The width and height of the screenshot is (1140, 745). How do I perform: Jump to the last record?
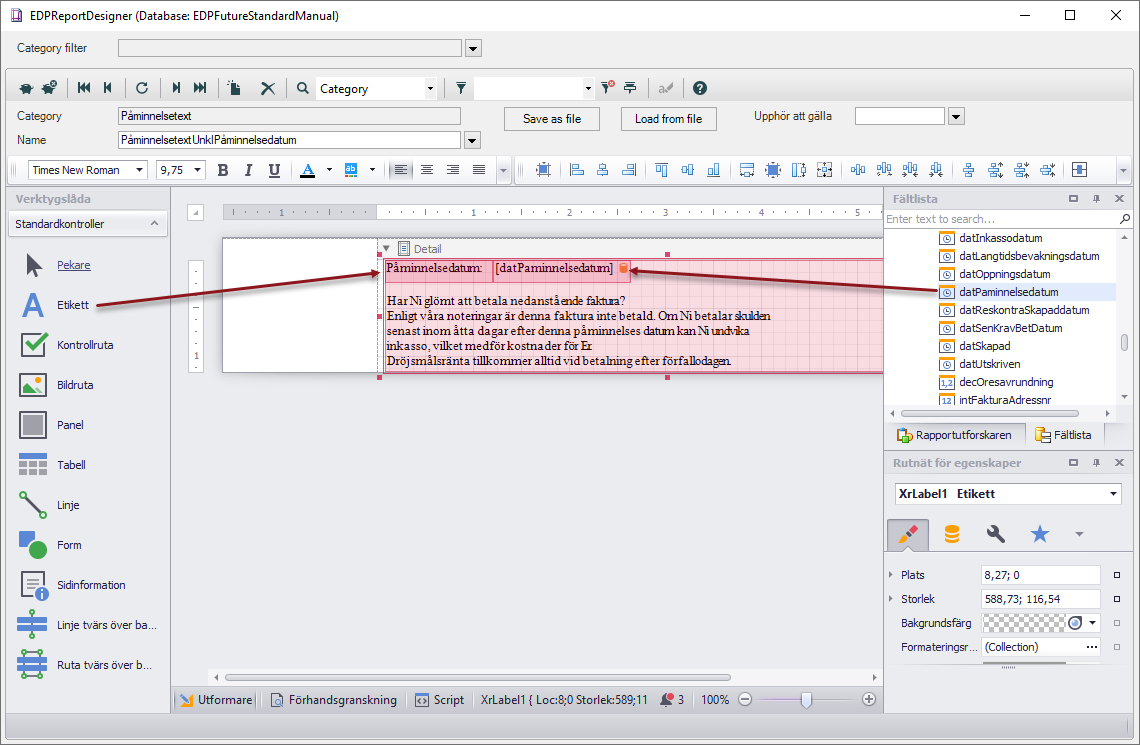pos(200,88)
